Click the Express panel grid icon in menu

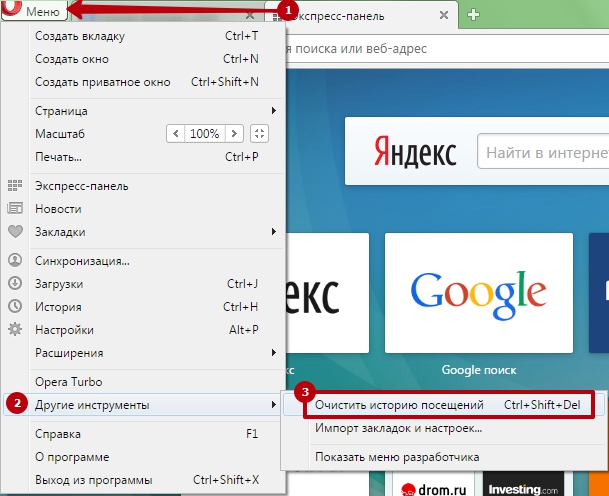(15, 185)
